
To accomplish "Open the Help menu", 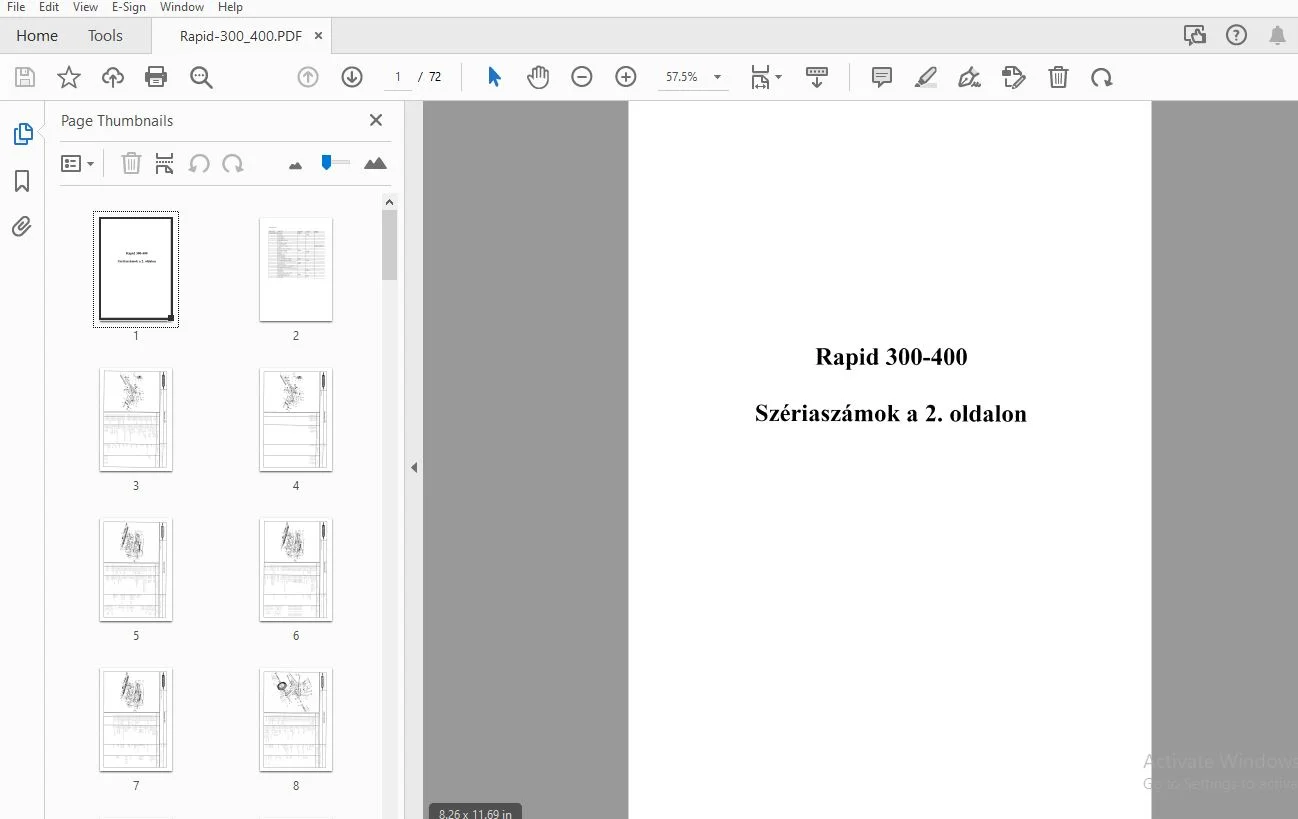I will tap(230, 7).
